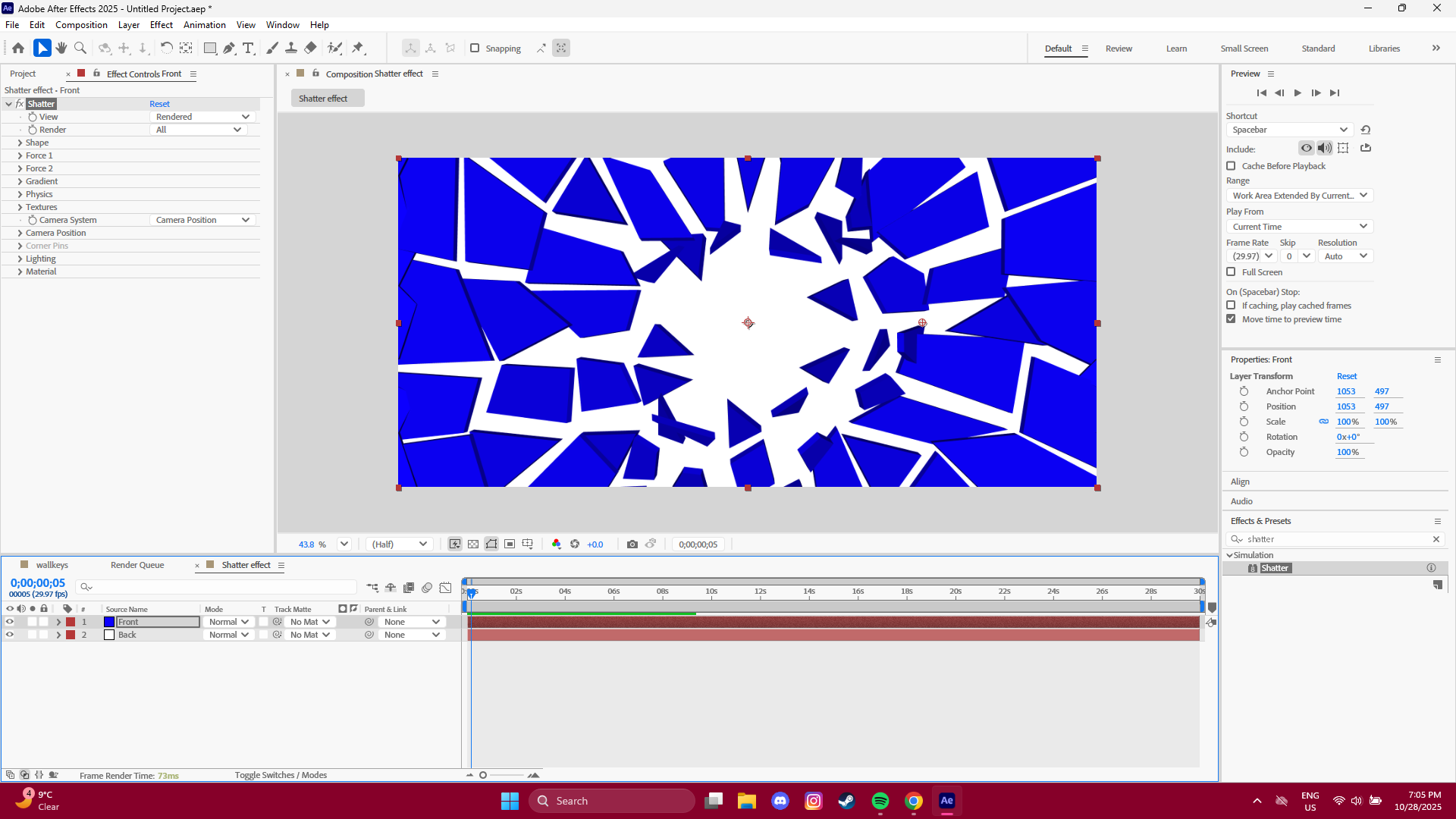This screenshot has width=1456, height=819.
Task: Reset the Shatter effect
Action: pyautogui.click(x=159, y=103)
